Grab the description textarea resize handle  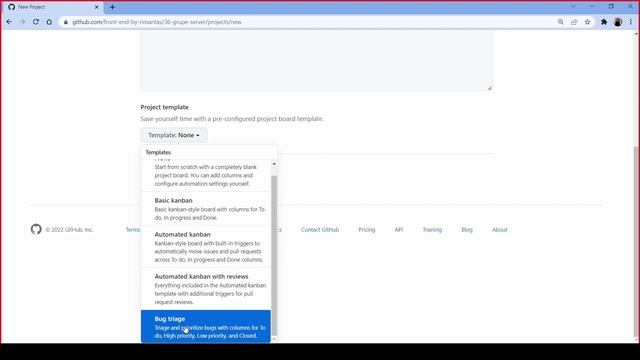[489, 88]
